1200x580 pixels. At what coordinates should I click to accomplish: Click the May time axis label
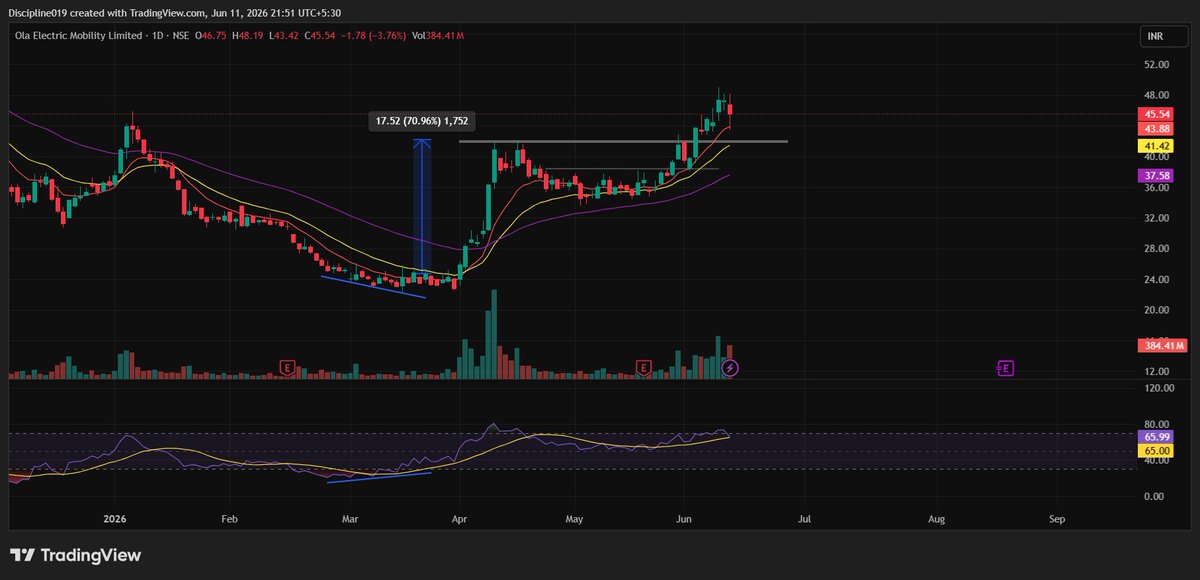point(574,520)
